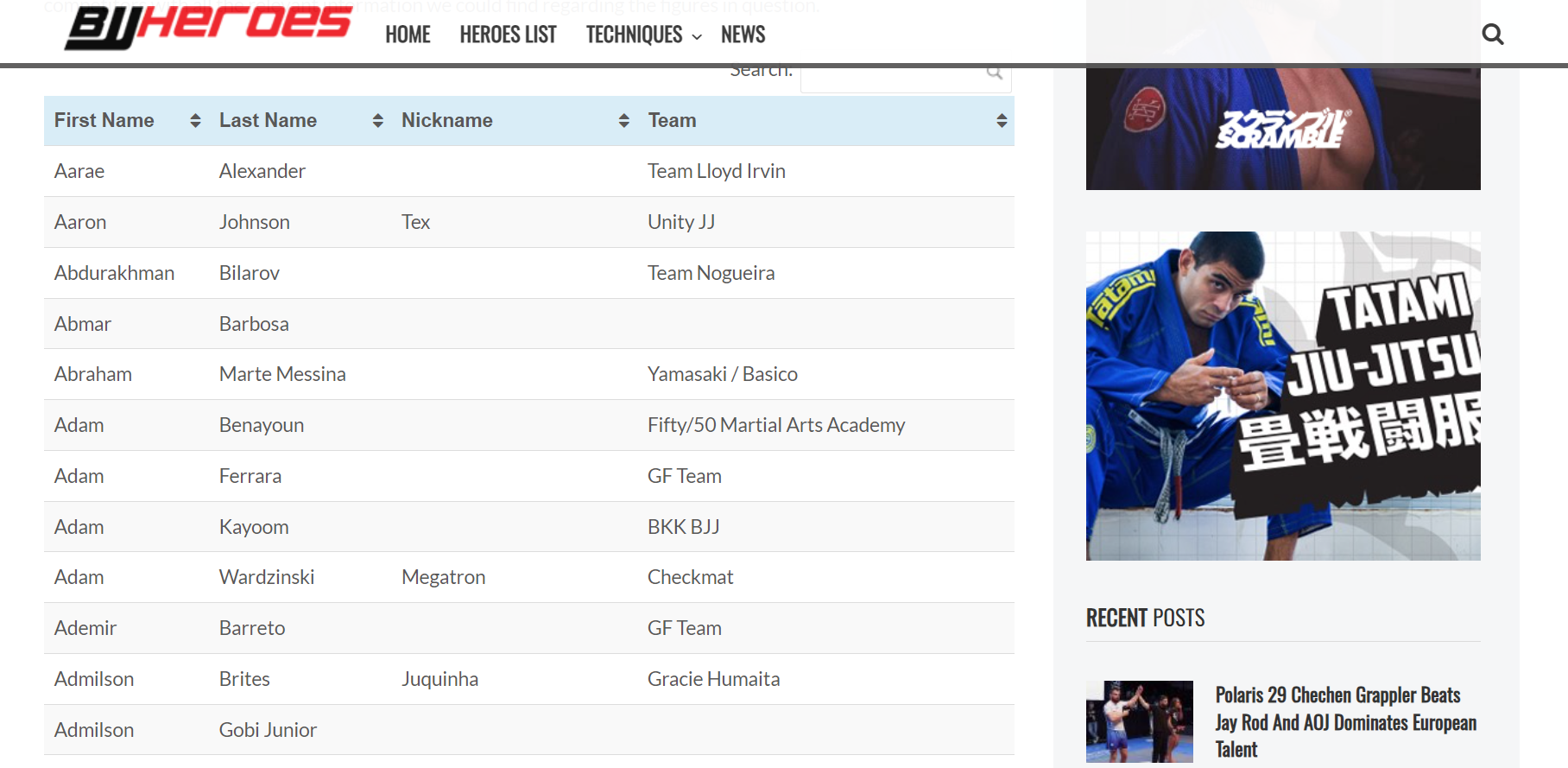Image resolution: width=1568 pixels, height=768 pixels.
Task: Select the team Team Nogueira
Action: tap(711, 273)
